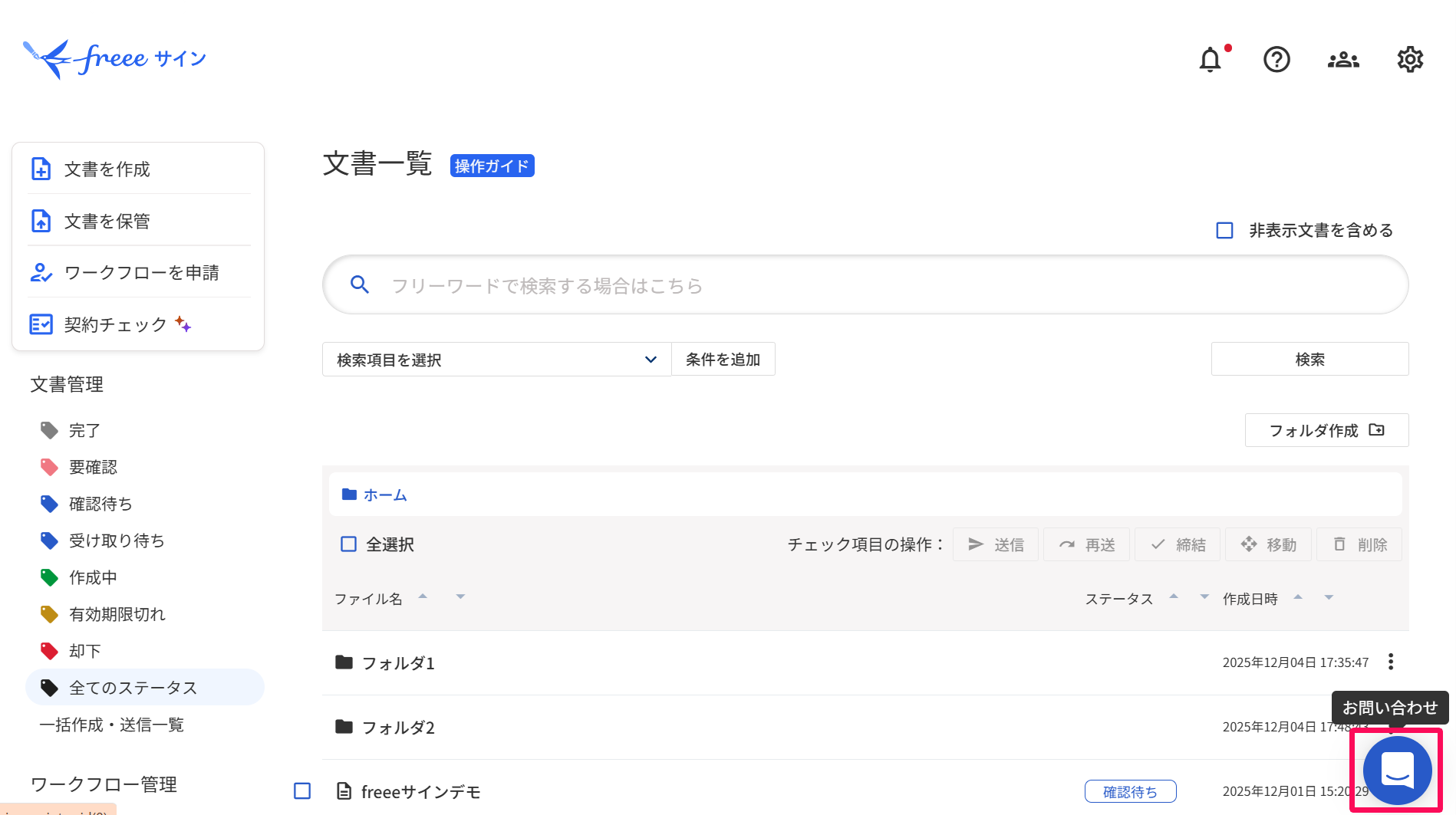
Task: Open 一括作成・送信一覧
Action: (112, 725)
